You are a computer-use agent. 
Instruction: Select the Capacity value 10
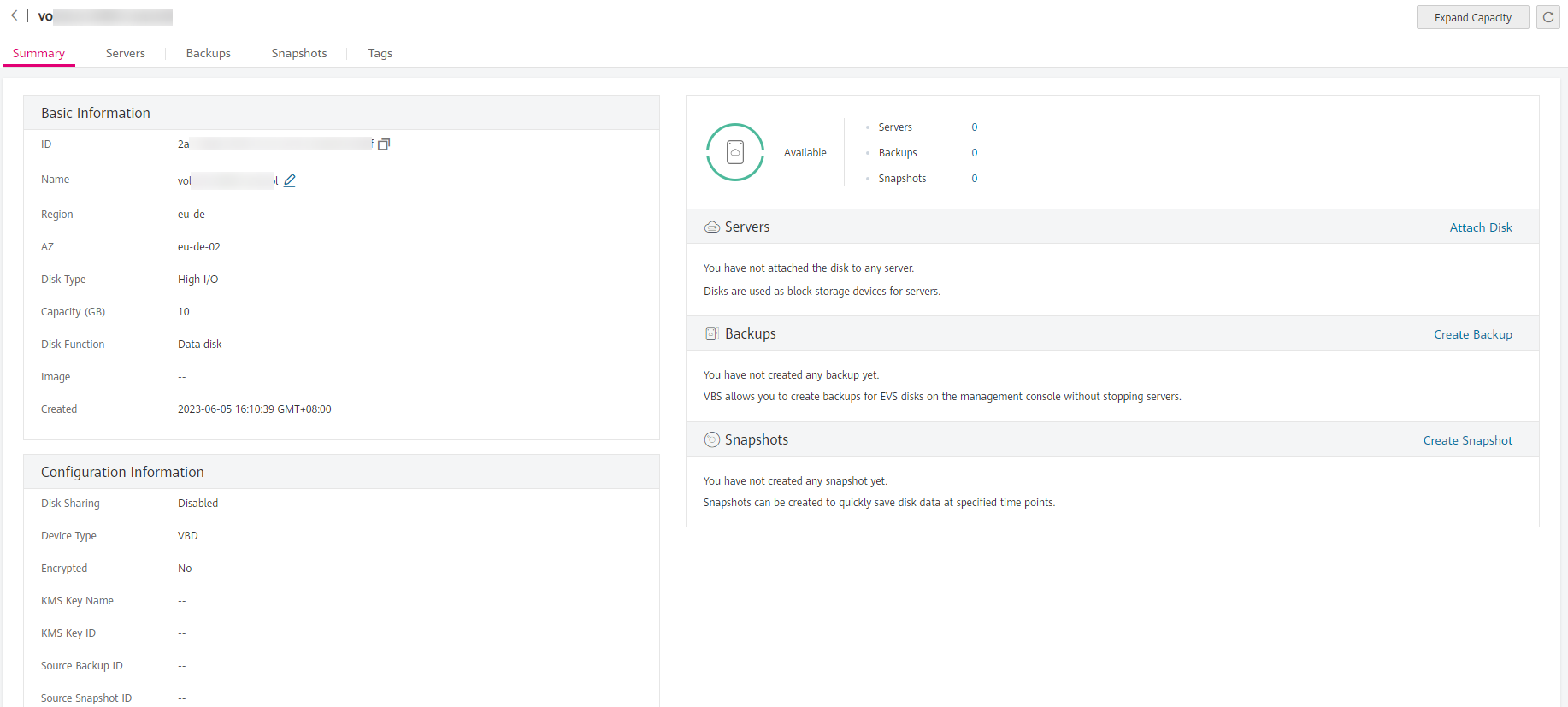click(184, 312)
